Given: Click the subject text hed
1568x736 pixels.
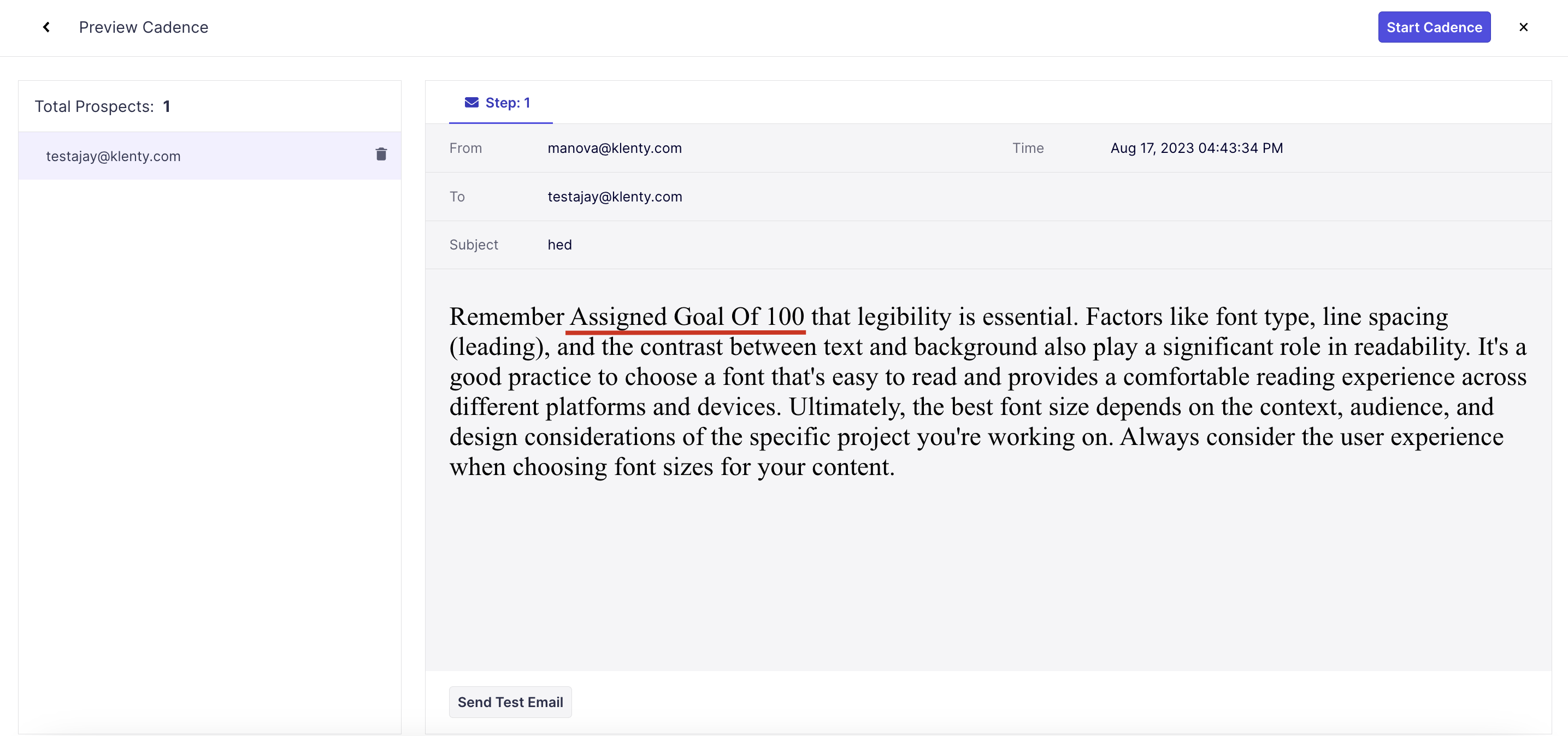Looking at the screenshot, I should click(x=559, y=245).
